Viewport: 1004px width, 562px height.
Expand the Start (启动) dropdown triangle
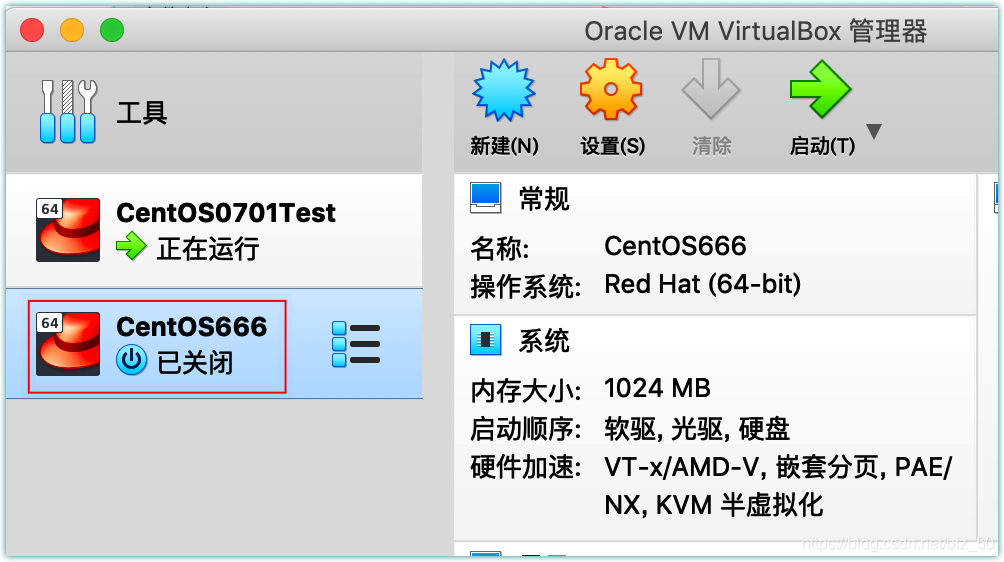coord(873,131)
